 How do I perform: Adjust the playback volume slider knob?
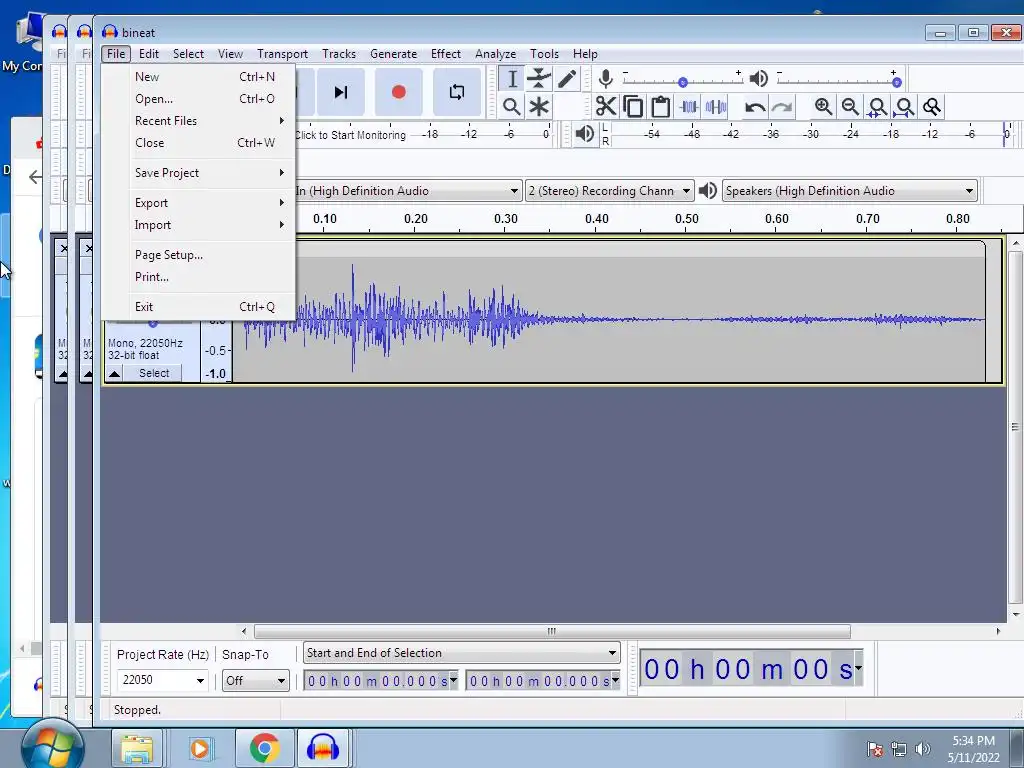(x=897, y=82)
